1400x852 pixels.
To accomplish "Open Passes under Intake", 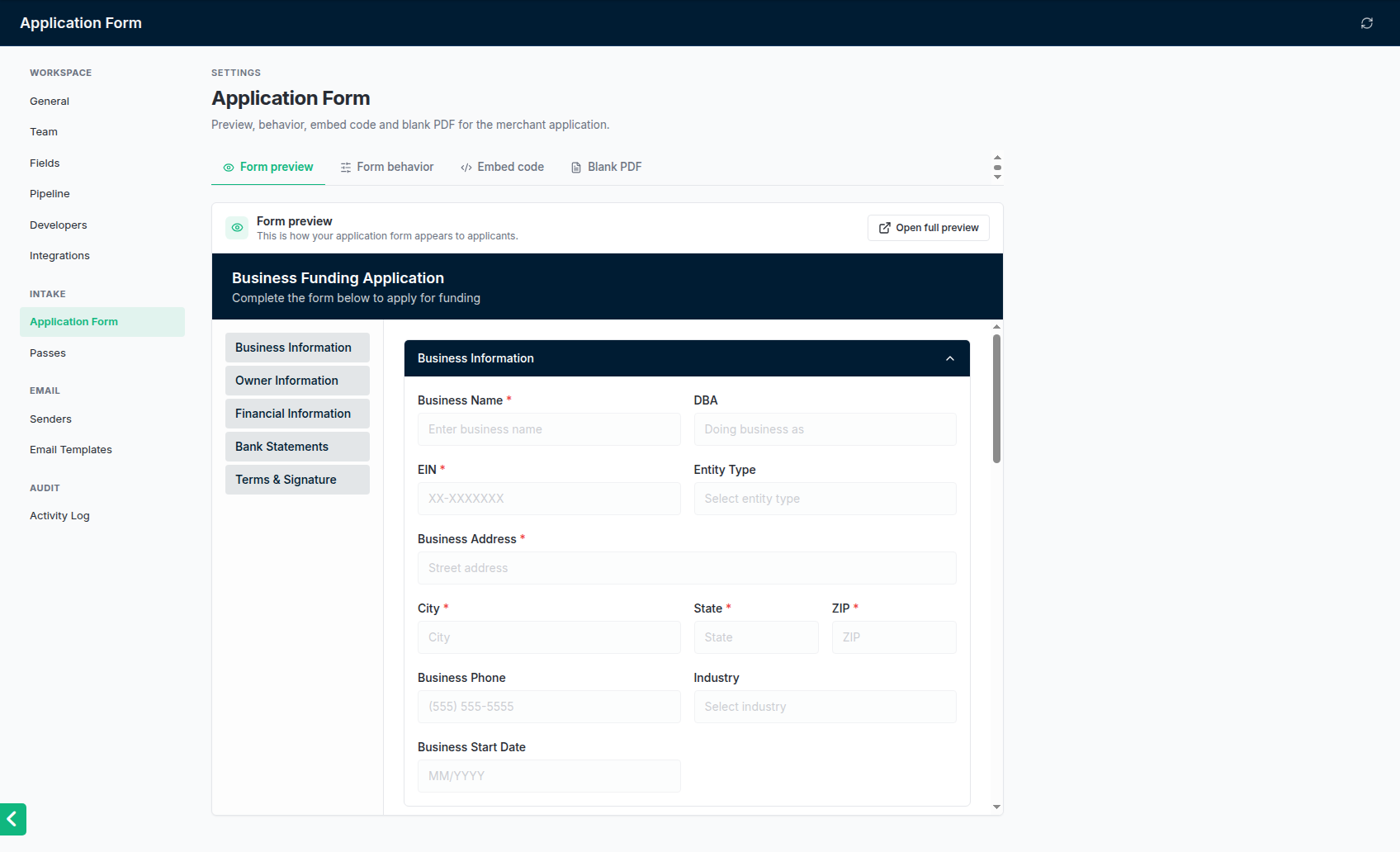I will (x=102, y=353).
